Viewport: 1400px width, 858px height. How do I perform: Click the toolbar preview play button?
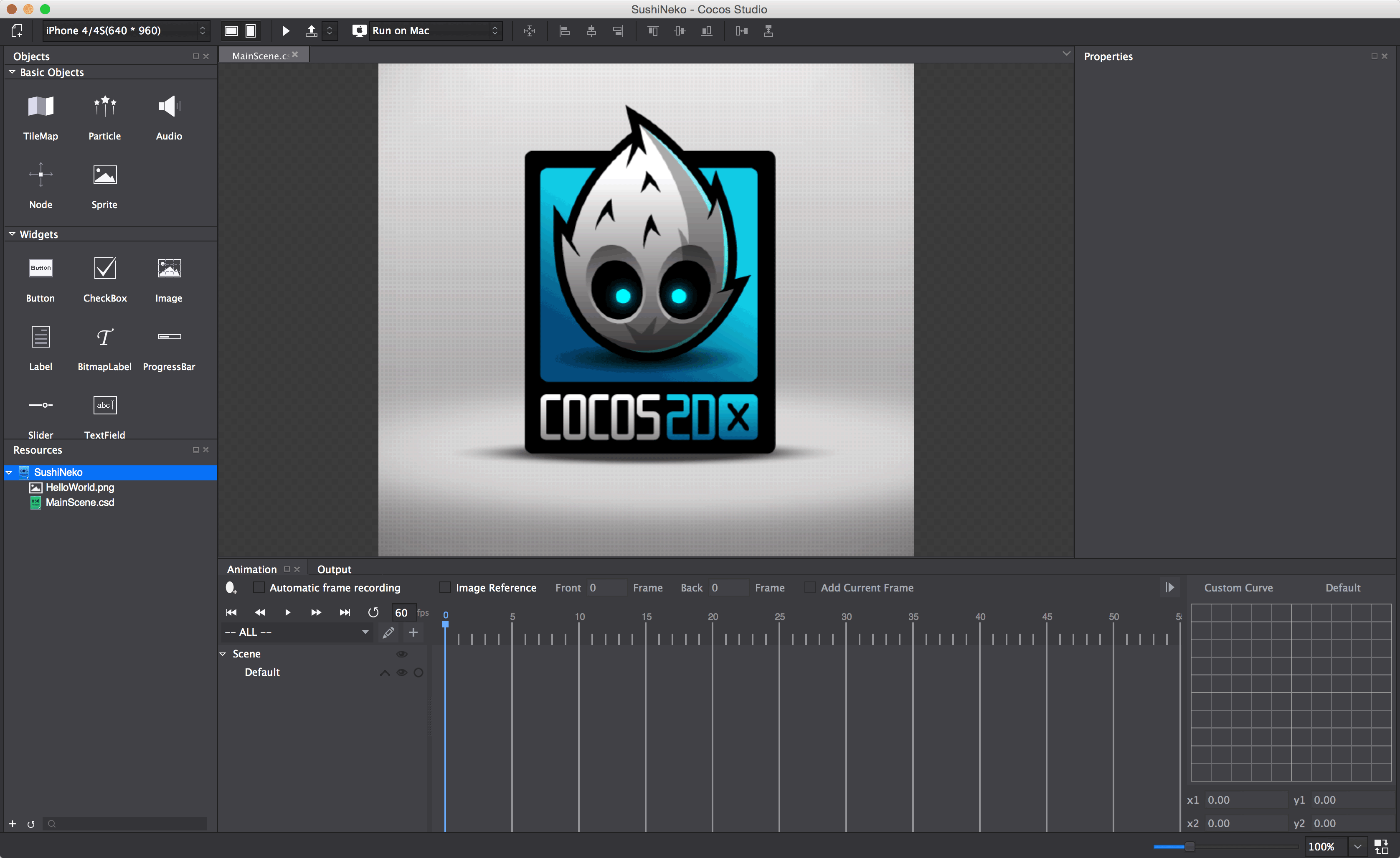click(x=286, y=30)
